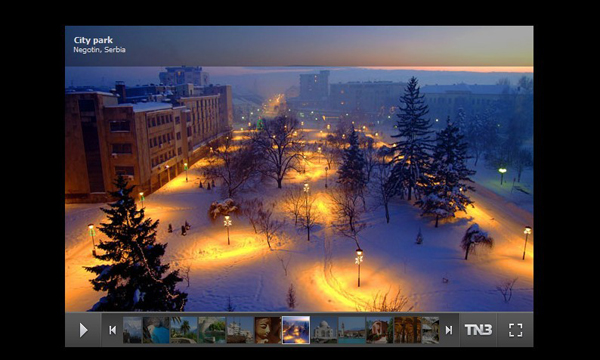This screenshot has height=360, width=600.
Task: Open the Buddha face thumbnail
Action: pos(268,330)
